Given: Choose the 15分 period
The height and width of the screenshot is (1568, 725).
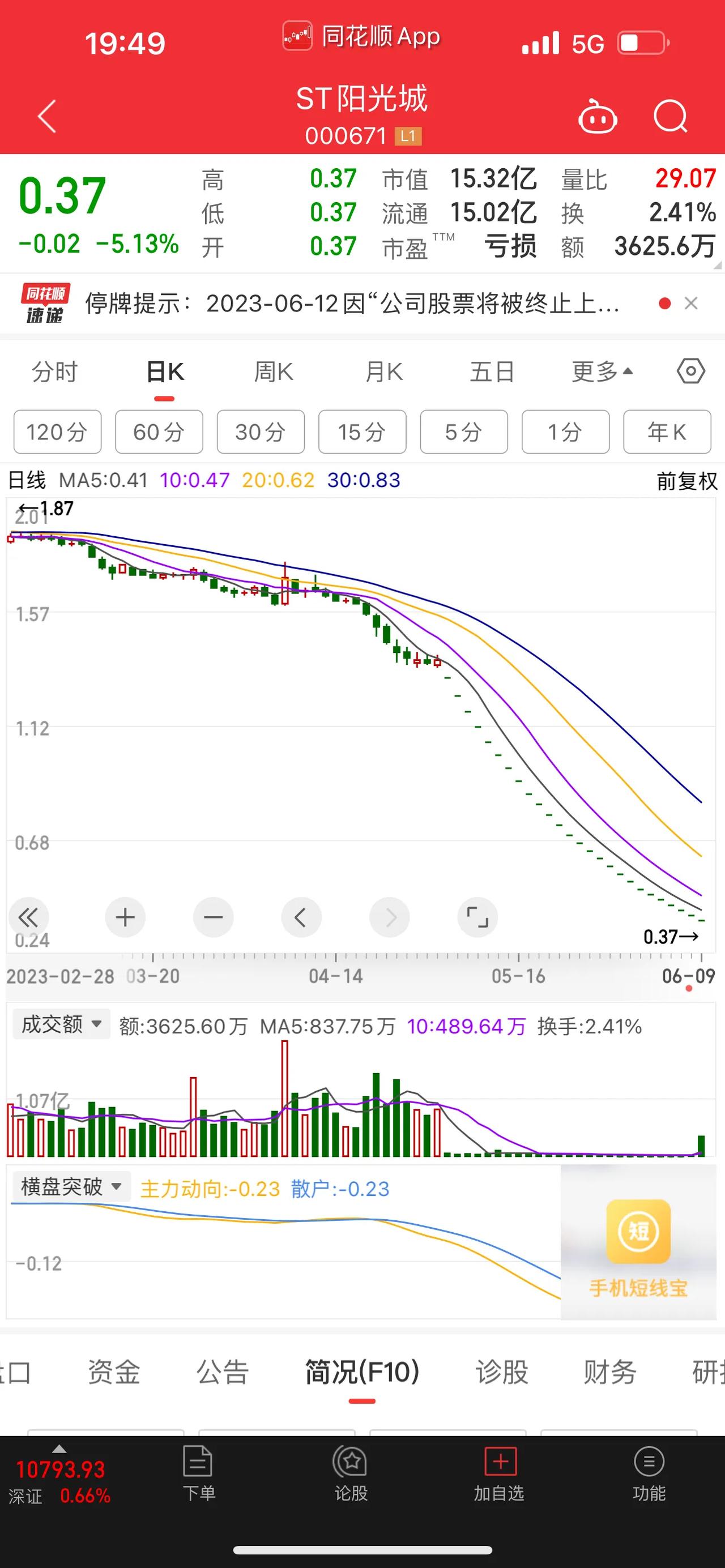Looking at the screenshot, I should [362, 432].
